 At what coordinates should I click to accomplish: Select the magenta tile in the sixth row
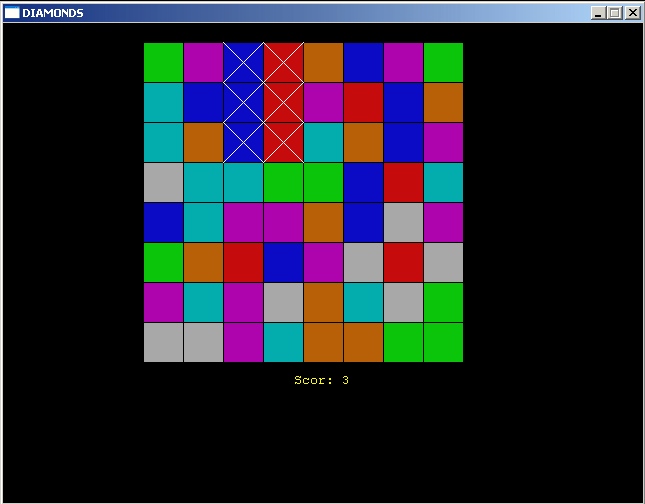pos(323,262)
